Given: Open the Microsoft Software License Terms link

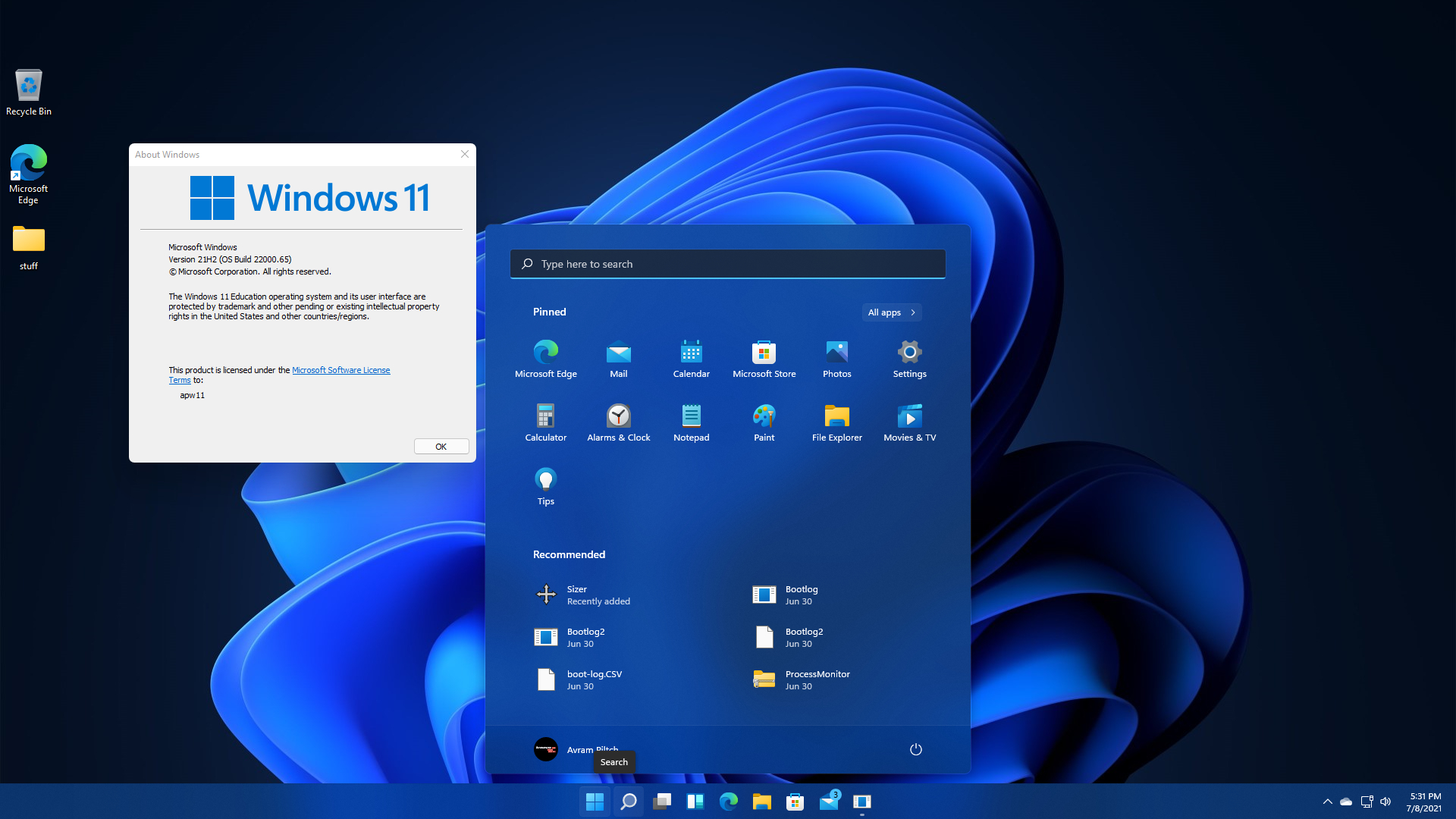Looking at the screenshot, I should (x=340, y=370).
